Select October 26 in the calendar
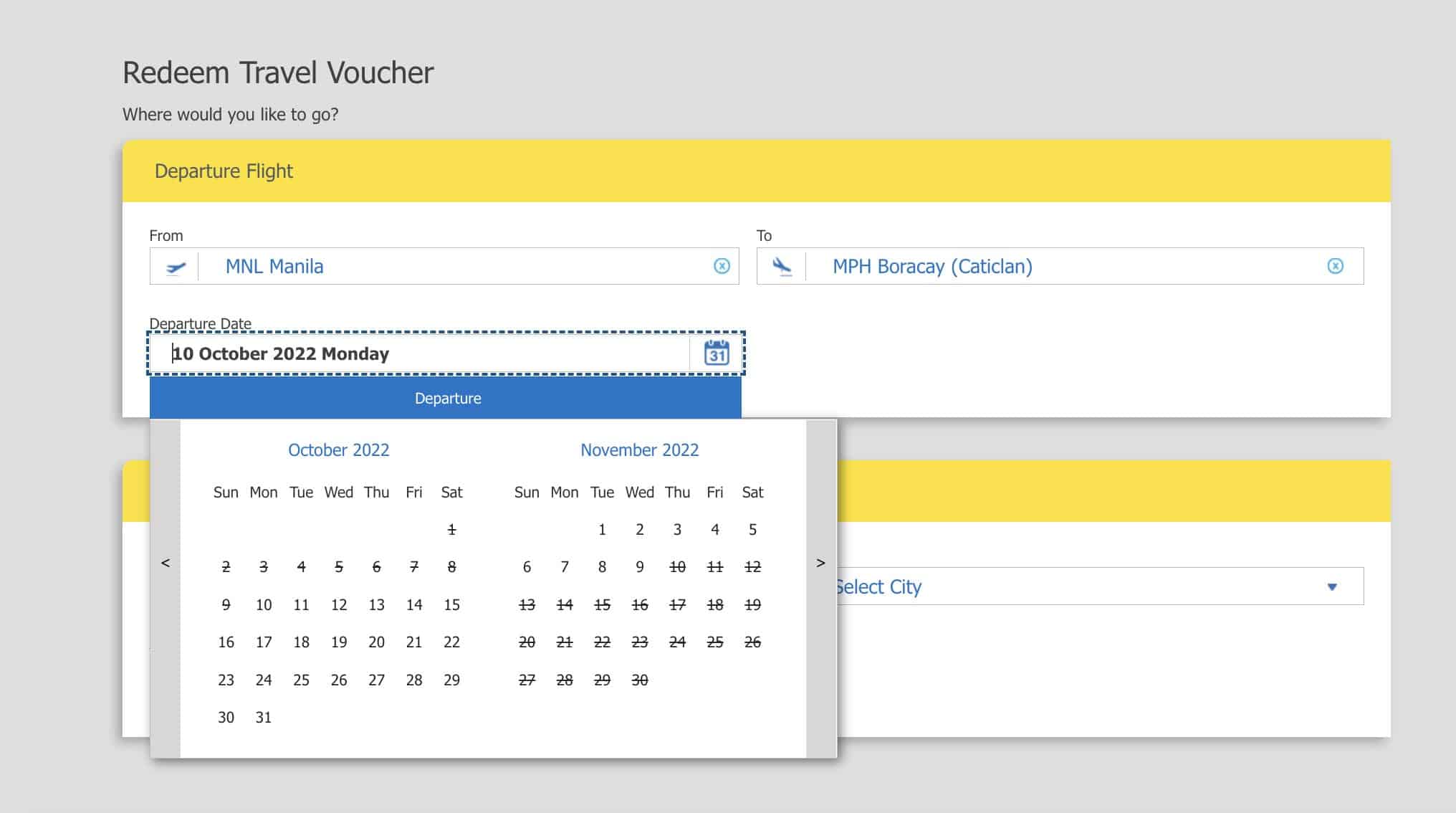Image resolution: width=1456 pixels, height=813 pixels. (339, 680)
